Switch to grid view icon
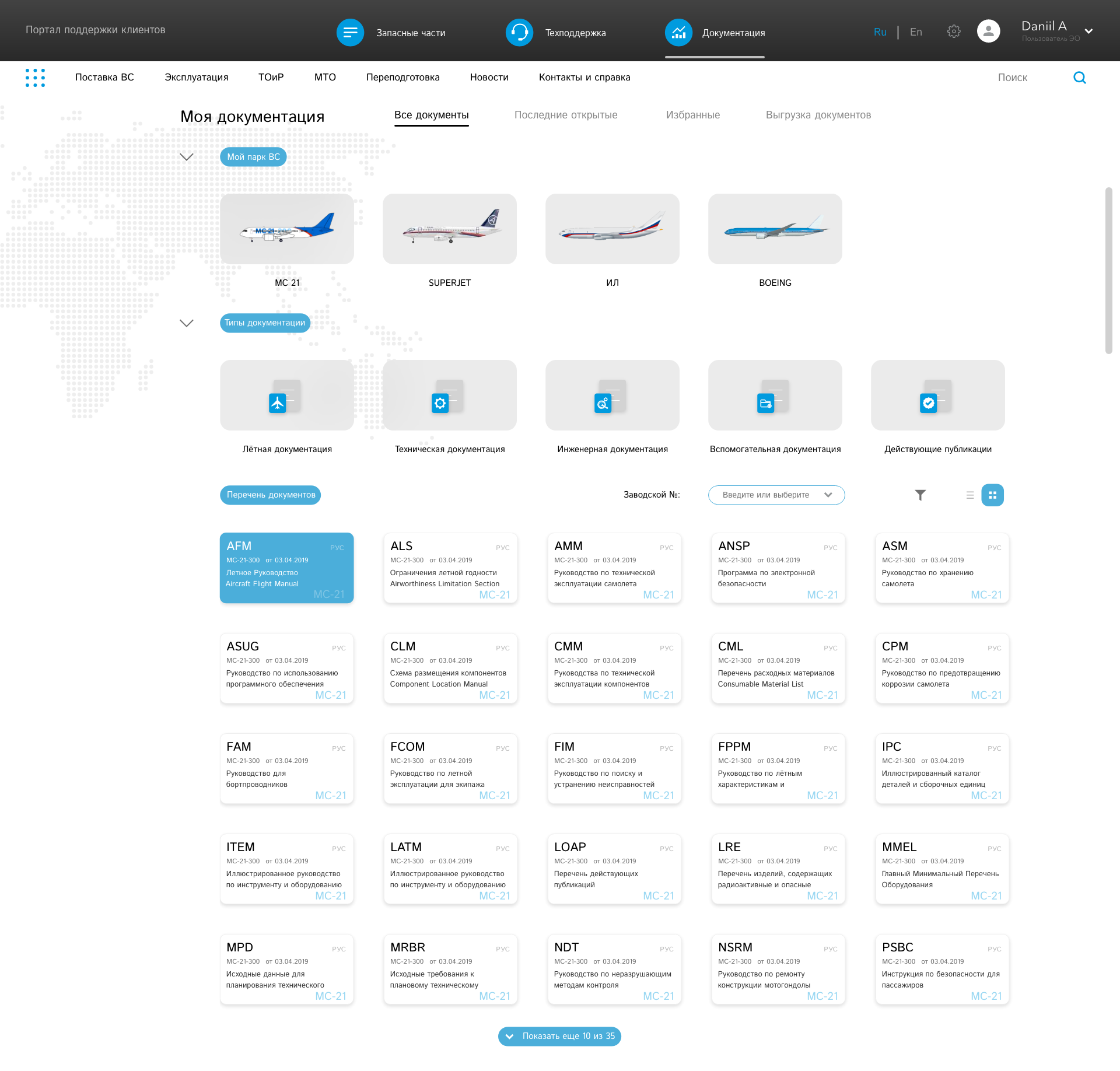The image size is (1120, 1071). [992, 495]
